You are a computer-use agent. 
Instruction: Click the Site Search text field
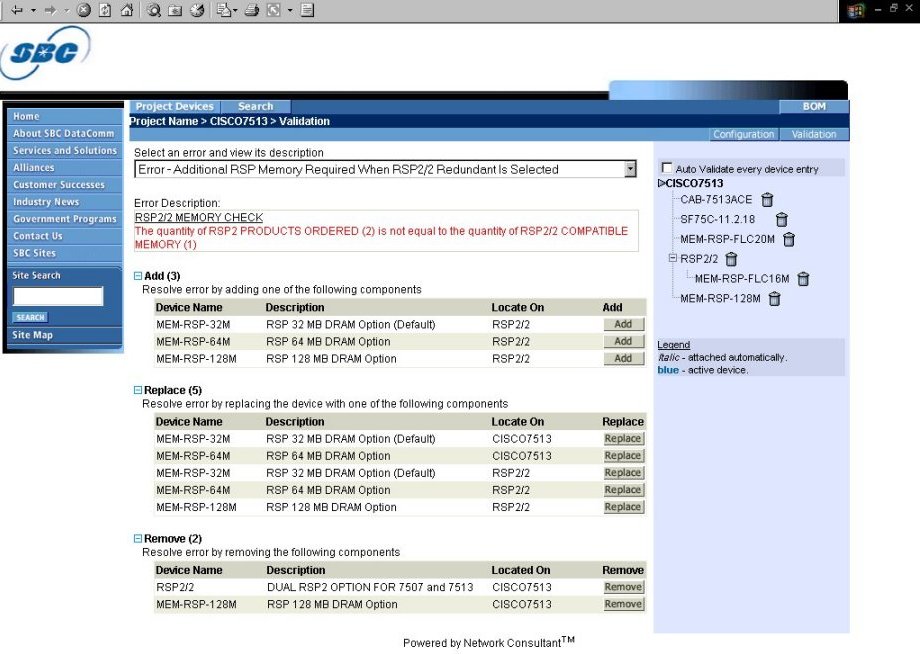[58, 296]
